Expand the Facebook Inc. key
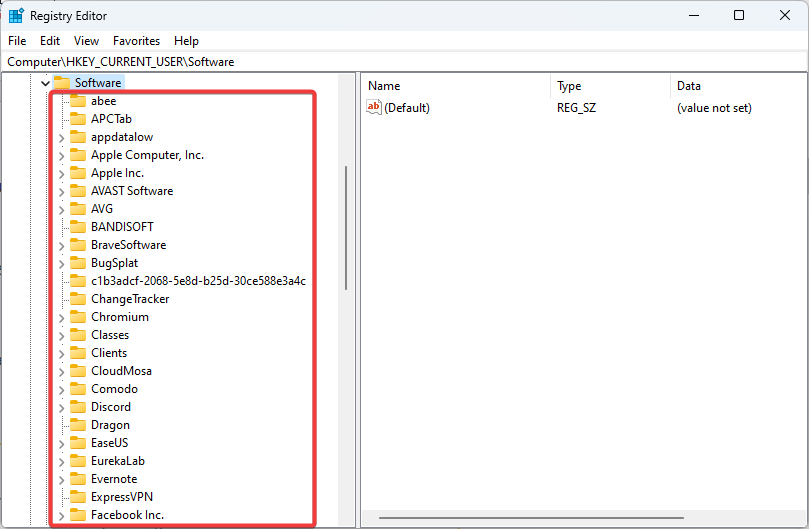This screenshot has height=529, width=809. 61,516
